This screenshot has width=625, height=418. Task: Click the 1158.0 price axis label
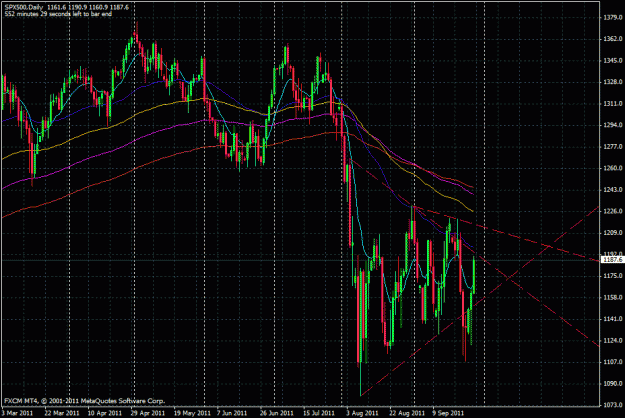click(613, 297)
